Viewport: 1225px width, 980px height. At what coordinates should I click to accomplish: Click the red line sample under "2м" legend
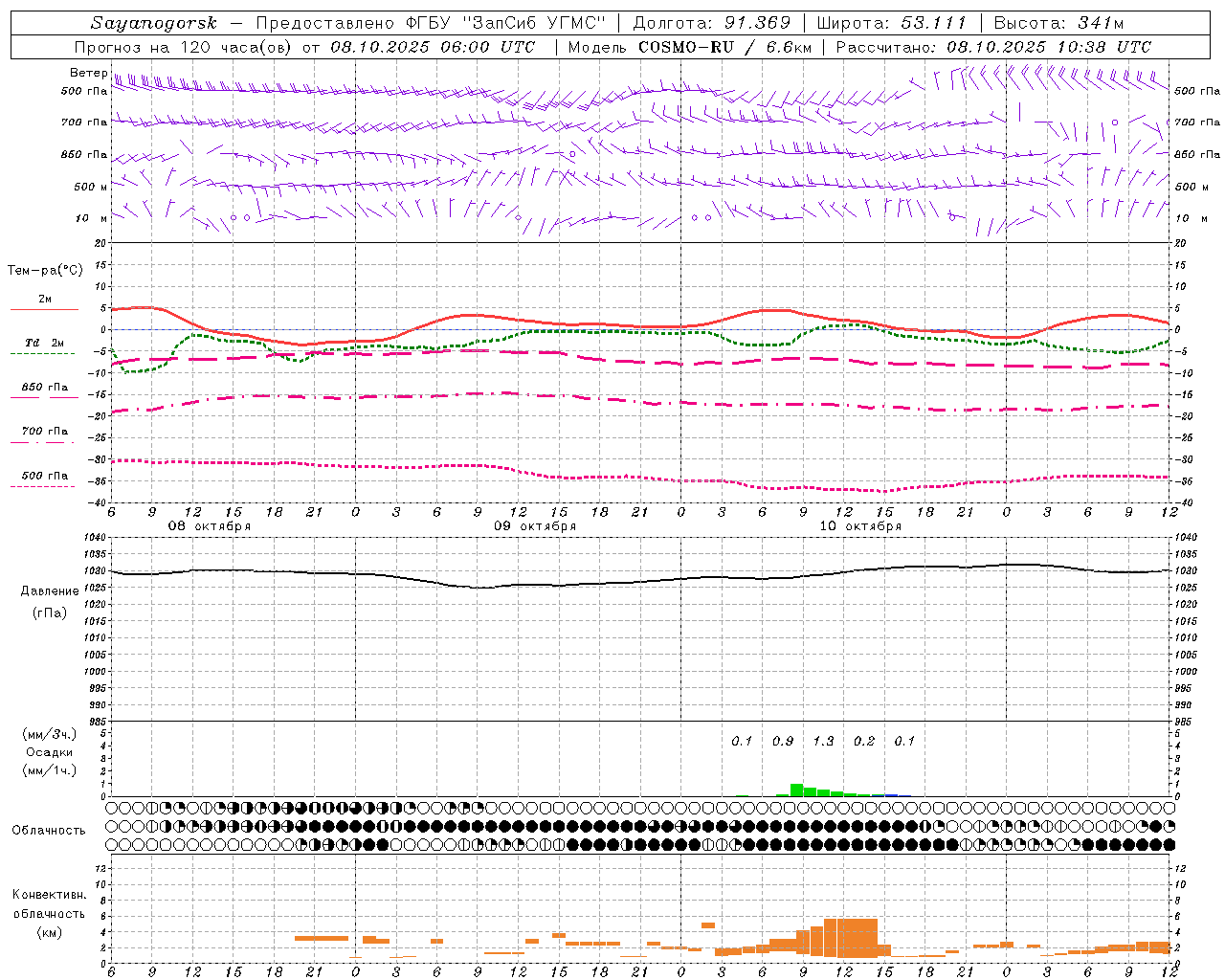(x=44, y=310)
